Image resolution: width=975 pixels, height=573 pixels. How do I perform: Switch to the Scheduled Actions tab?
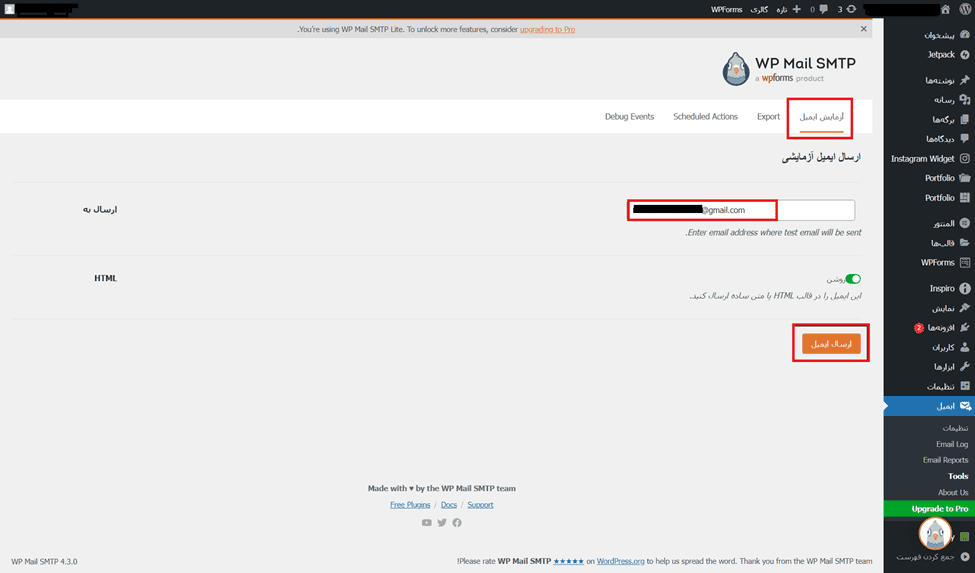pyautogui.click(x=705, y=117)
